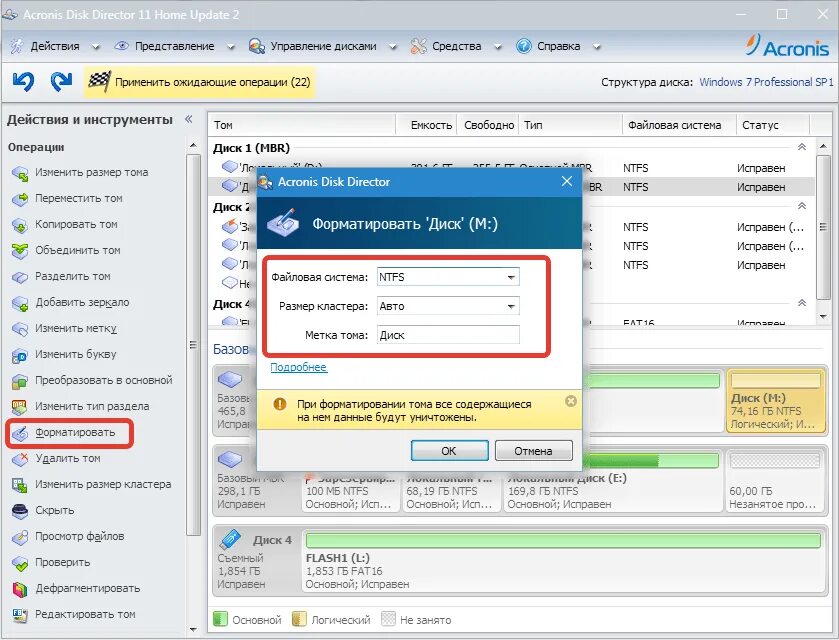Click the copy volume icon in Operations

click(20, 225)
